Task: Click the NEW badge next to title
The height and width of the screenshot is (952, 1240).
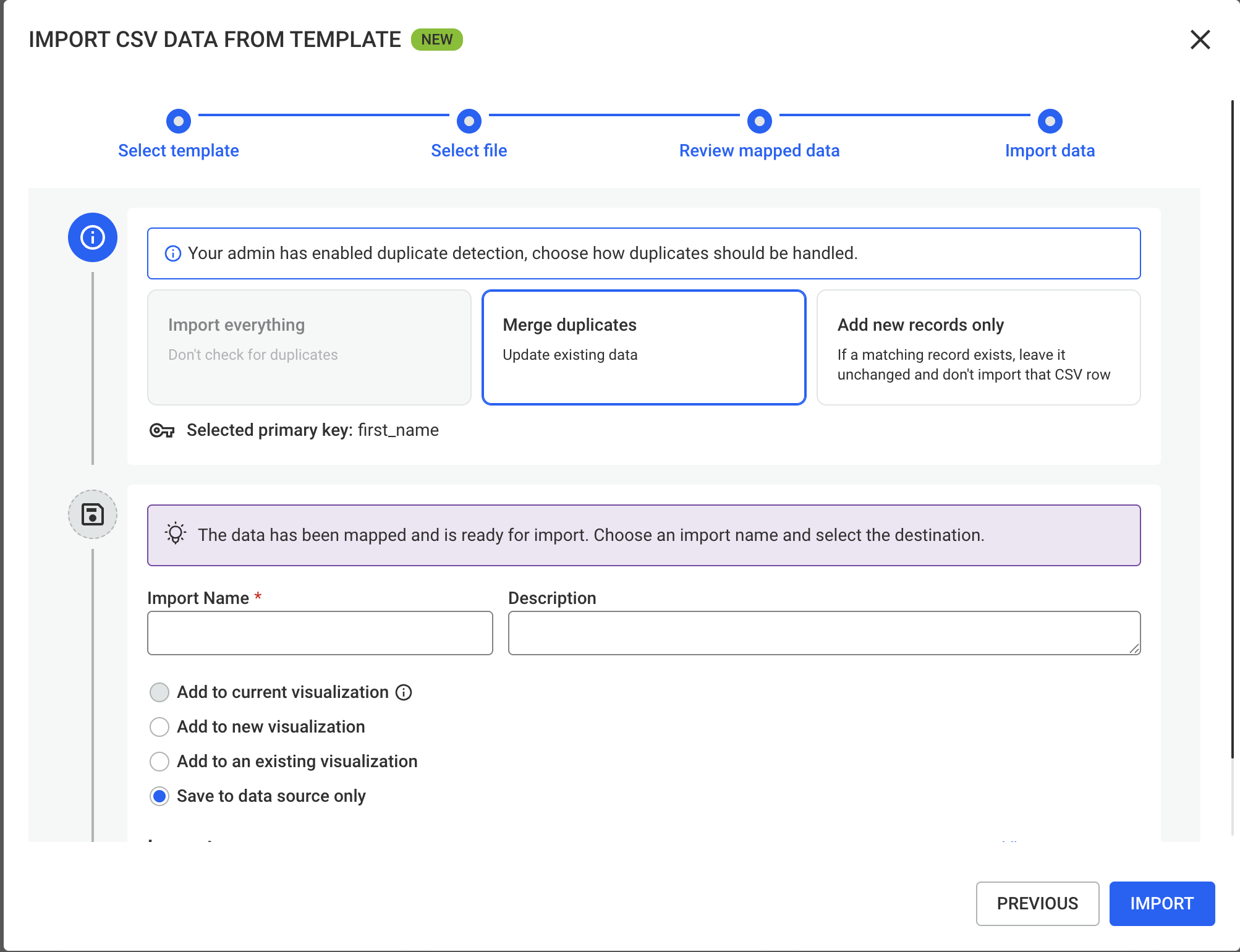Action: (x=437, y=40)
